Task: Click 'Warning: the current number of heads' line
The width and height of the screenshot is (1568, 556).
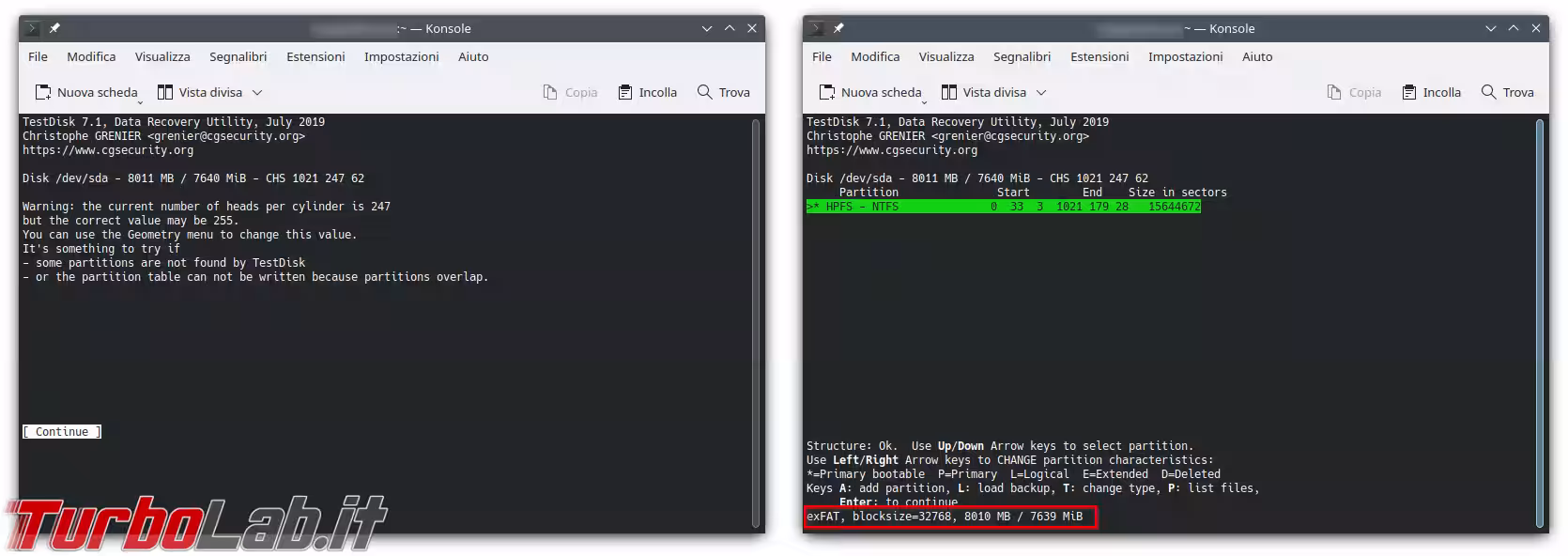Action: click(207, 207)
